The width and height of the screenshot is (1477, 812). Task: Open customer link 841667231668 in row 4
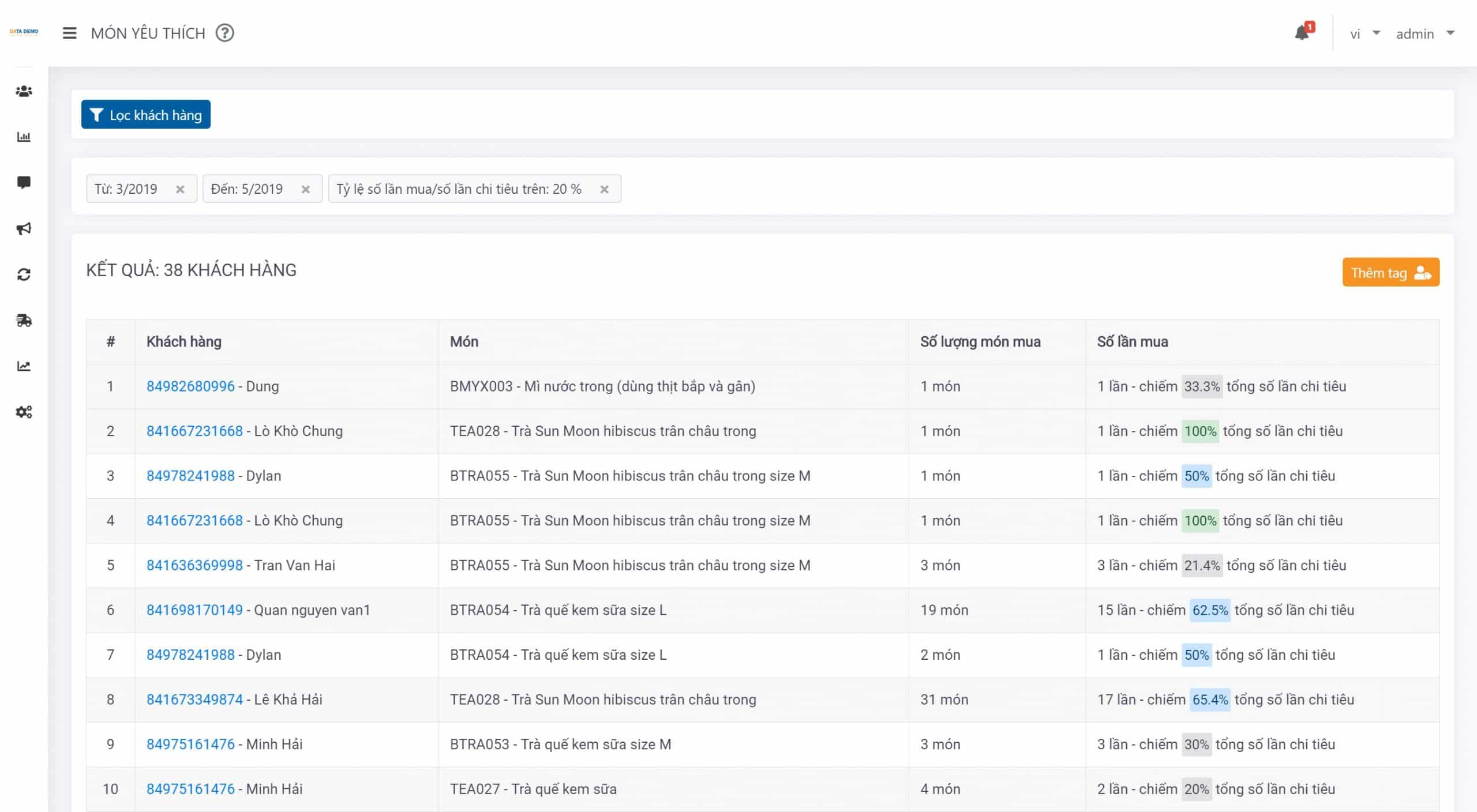194,521
